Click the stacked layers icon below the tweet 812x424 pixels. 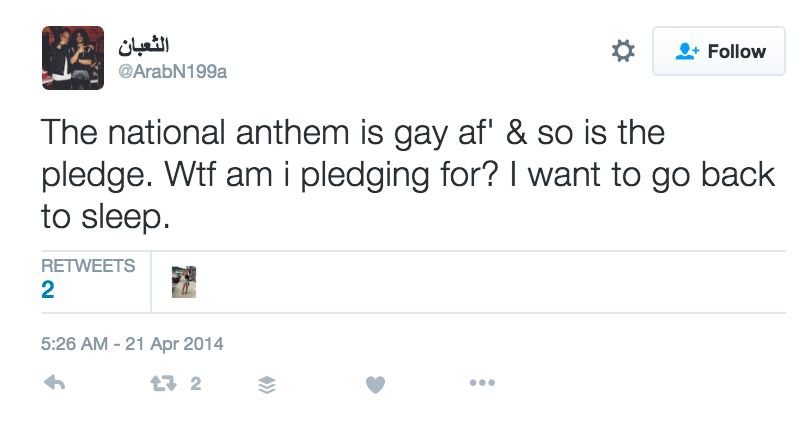coord(267,384)
